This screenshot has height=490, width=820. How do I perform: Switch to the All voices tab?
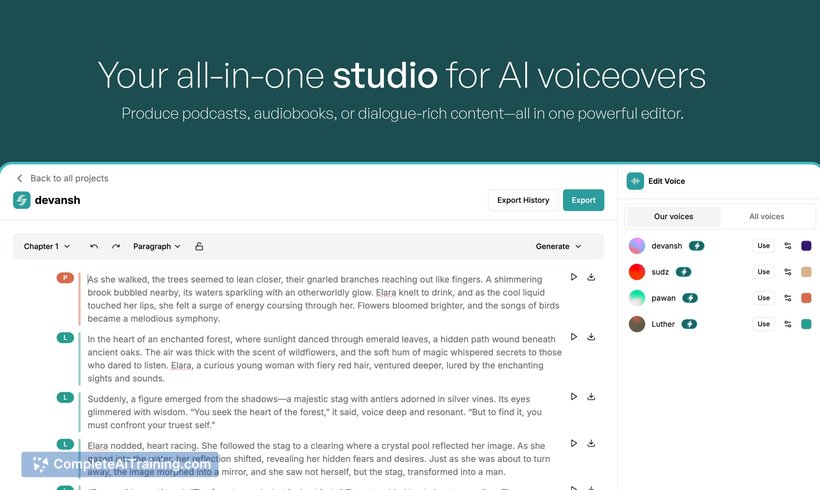coord(767,216)
